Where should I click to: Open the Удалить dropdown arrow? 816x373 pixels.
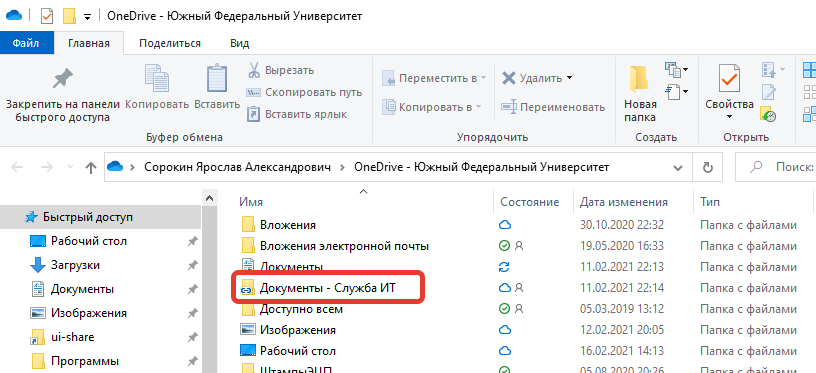(x=569, y=78)
